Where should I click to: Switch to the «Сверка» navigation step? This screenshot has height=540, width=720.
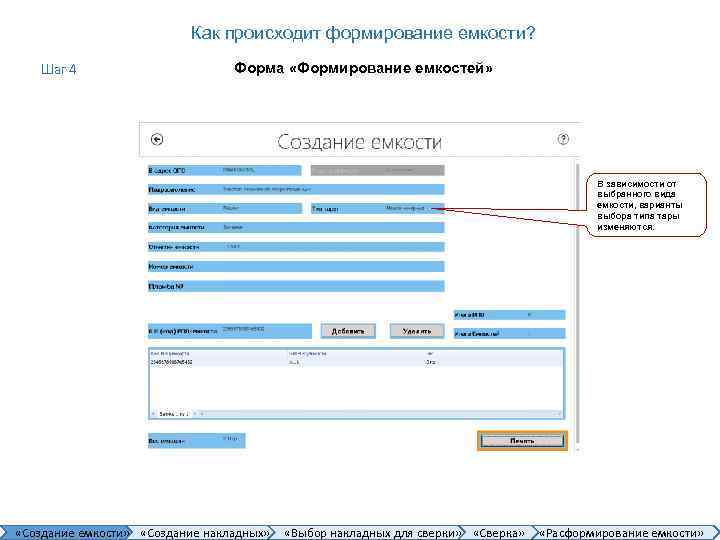pyautogui.click(x=499, y=533)
